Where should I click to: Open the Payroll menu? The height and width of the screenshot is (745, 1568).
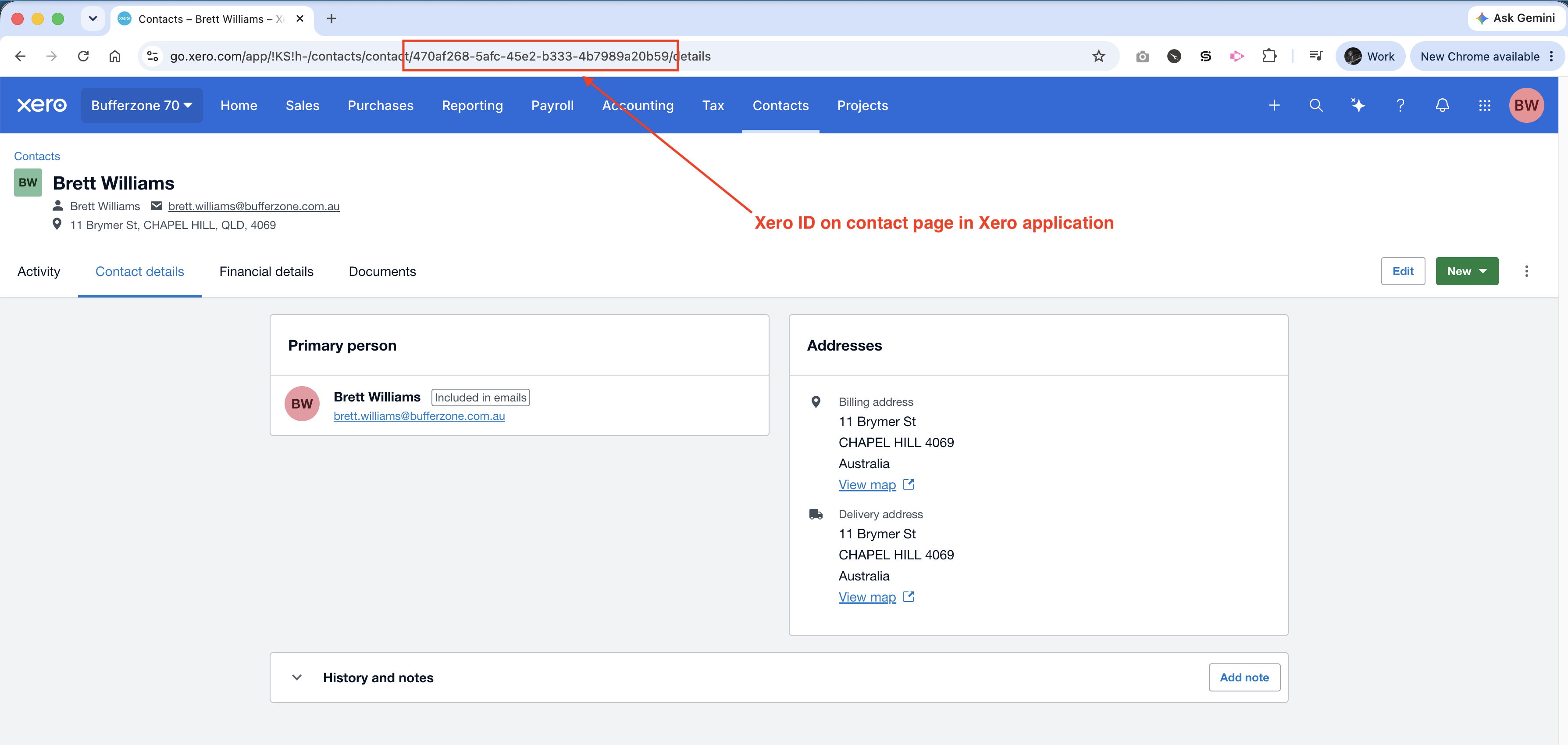552,105
